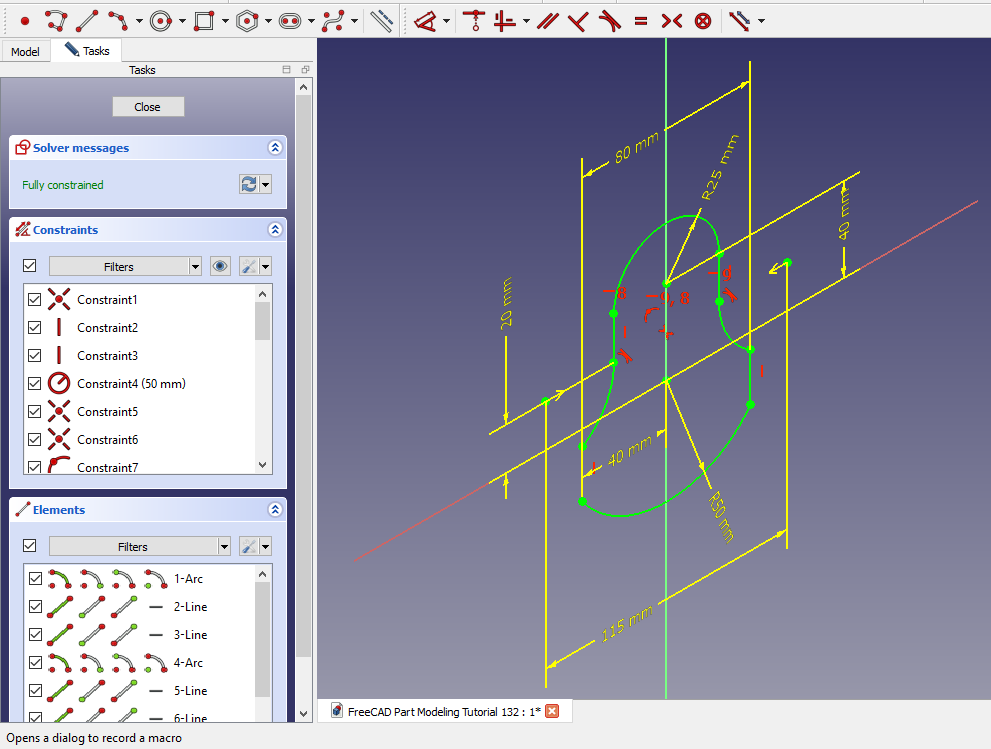
Task: Select Constraint2 in the constraints list
Action: pos(107,327)
